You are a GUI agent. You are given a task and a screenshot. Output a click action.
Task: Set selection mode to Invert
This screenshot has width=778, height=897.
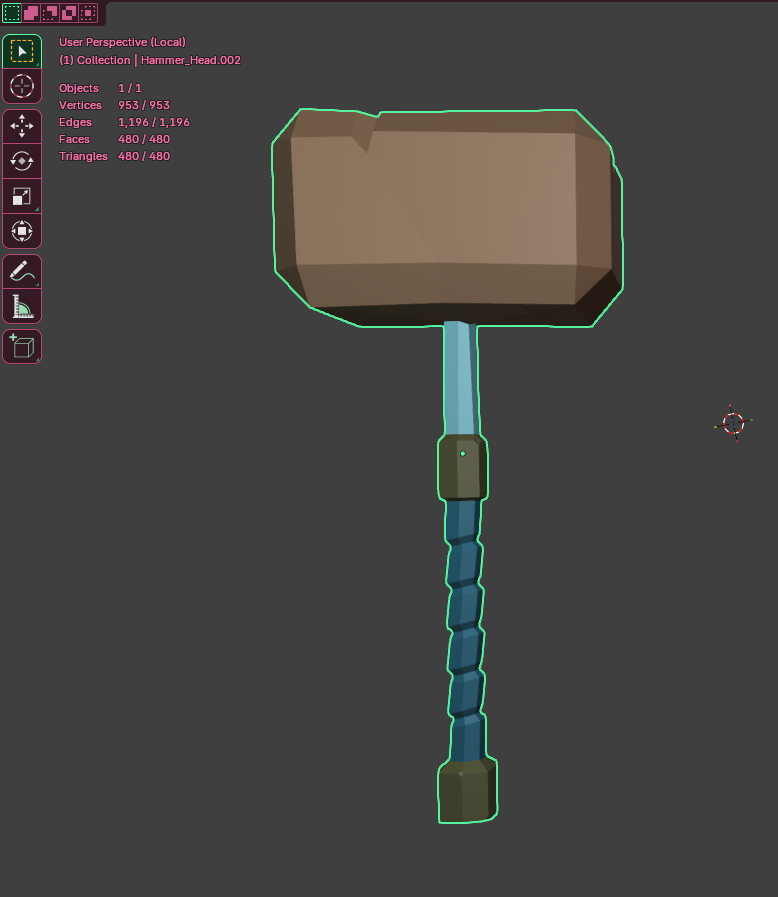click(69, 13)
